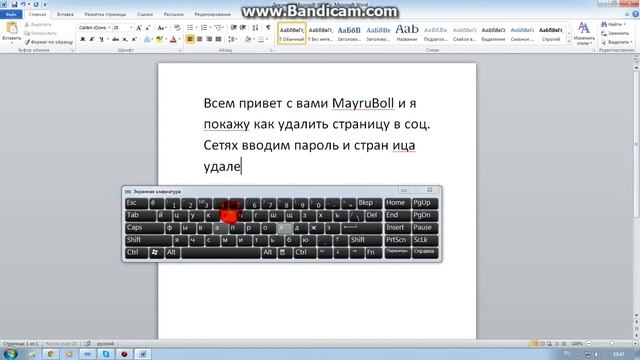Switch to the Review (Рецензирование) tab

[x=213, y=14]
